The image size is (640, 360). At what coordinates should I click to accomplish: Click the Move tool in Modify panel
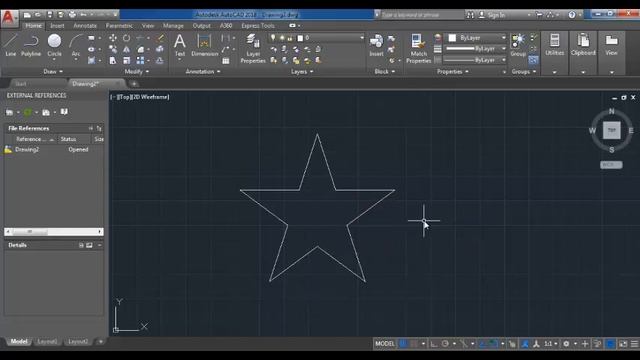click(113, 38)
